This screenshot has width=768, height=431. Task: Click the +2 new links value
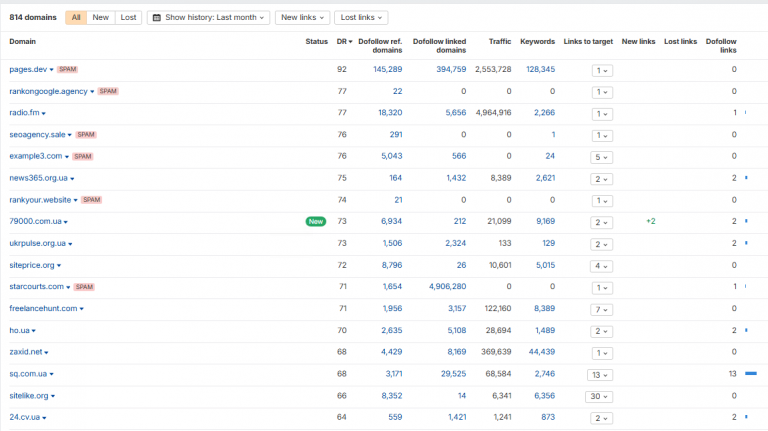650,221
